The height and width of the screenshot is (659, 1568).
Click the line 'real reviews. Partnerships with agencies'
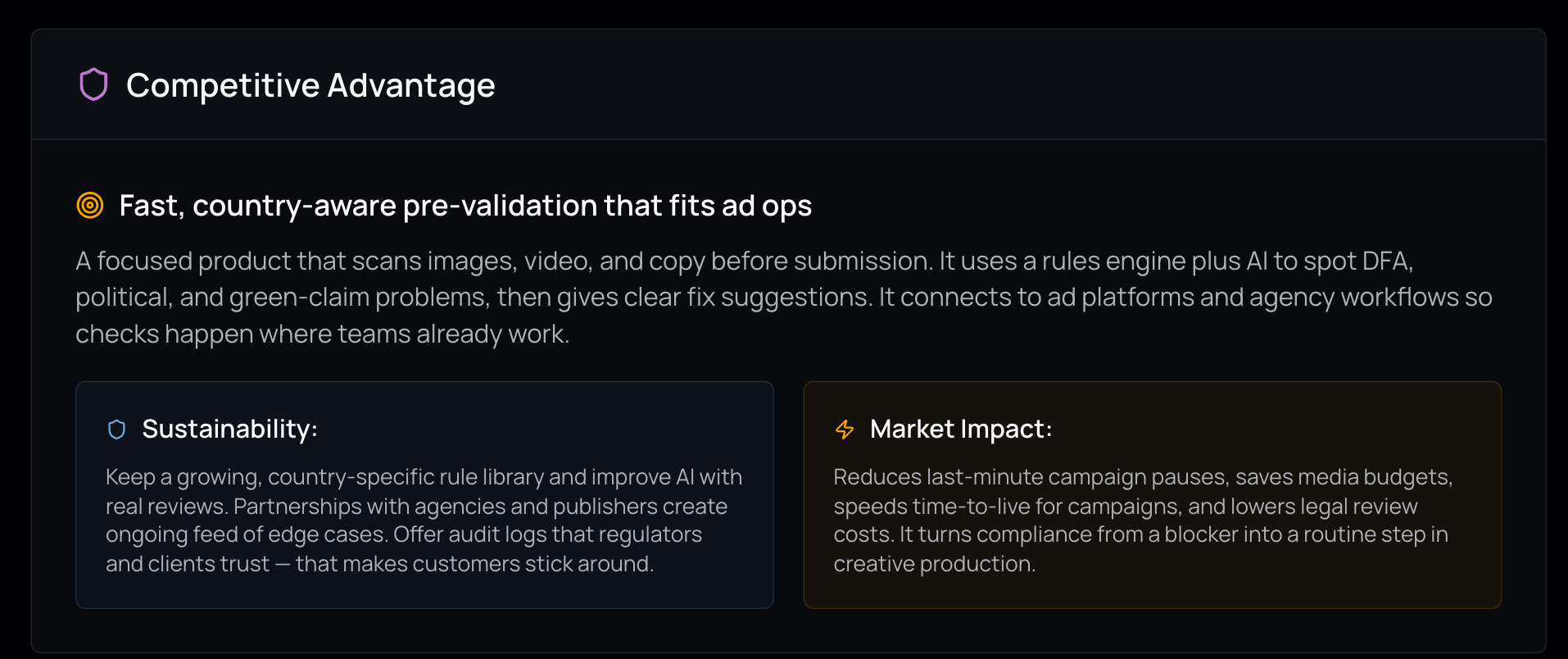416,507
